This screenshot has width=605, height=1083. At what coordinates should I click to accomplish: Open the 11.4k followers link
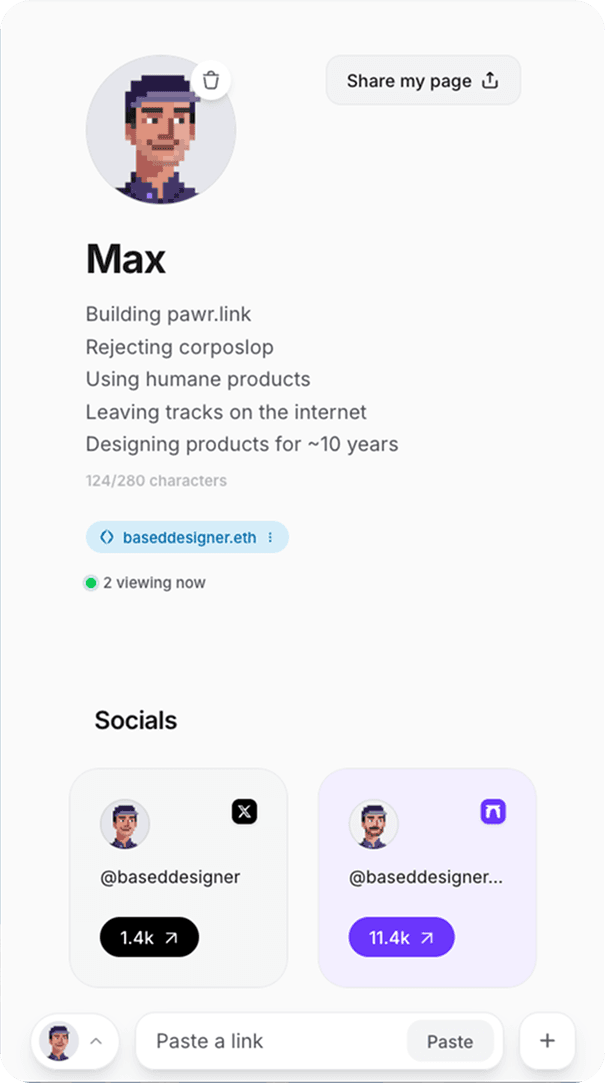(x=401, y=937)
